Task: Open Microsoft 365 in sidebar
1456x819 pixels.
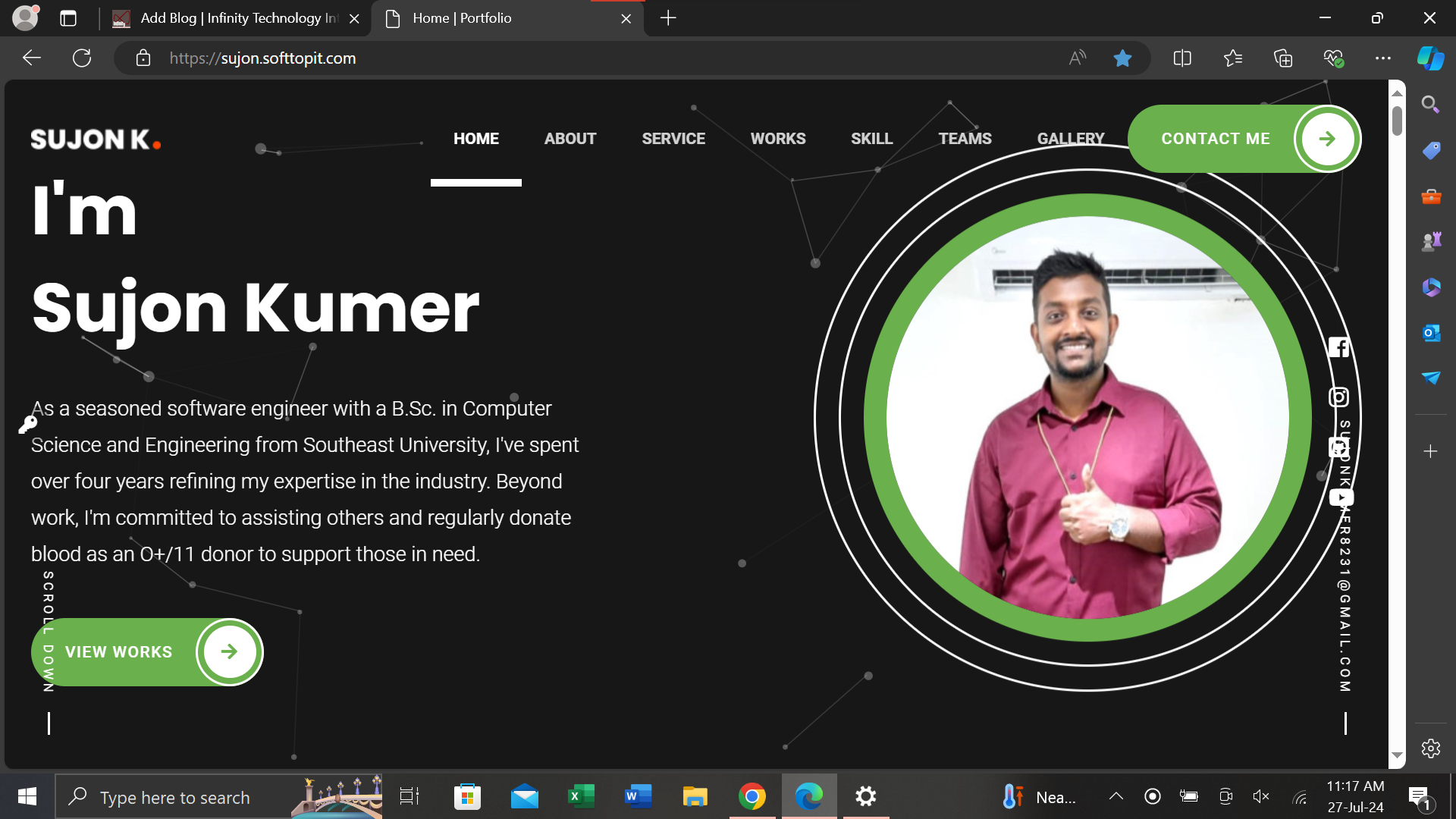Action: tap(1430, 287)
